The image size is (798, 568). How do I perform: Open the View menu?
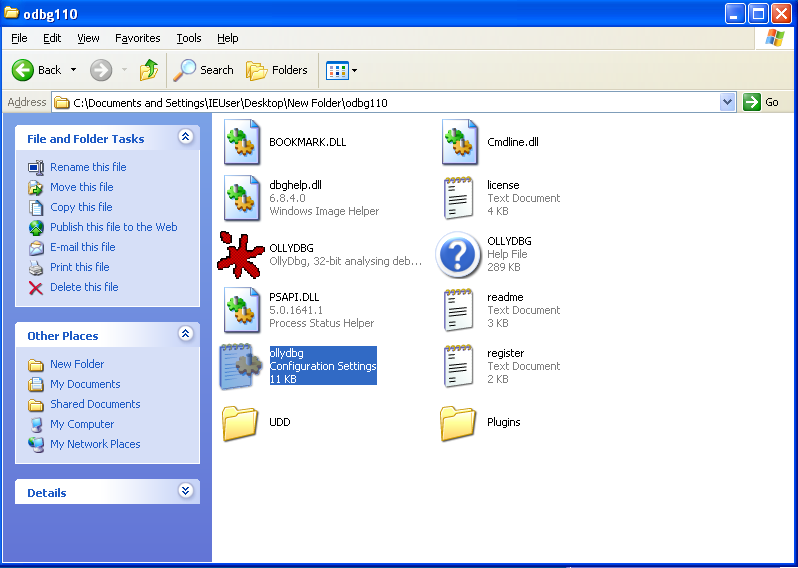pos(88,38)
